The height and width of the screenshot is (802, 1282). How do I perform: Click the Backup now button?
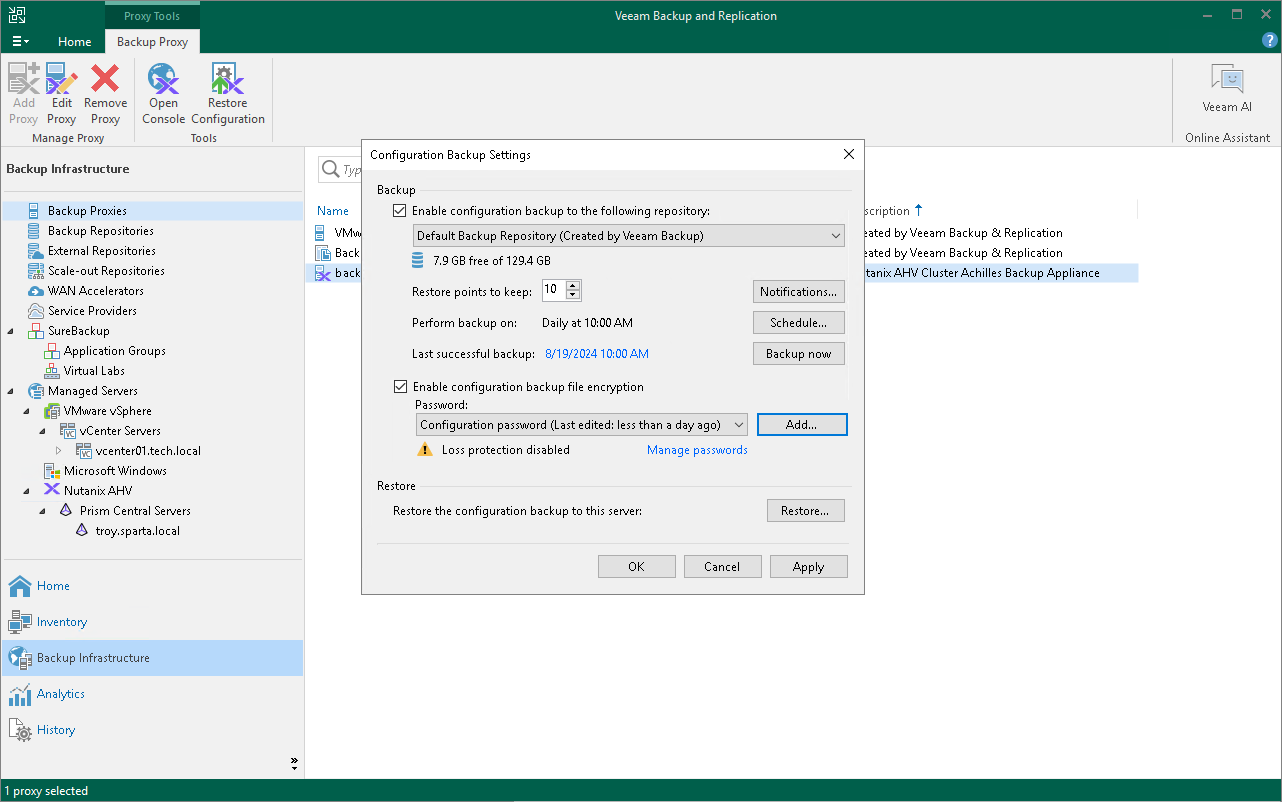(x=799, y=354)
